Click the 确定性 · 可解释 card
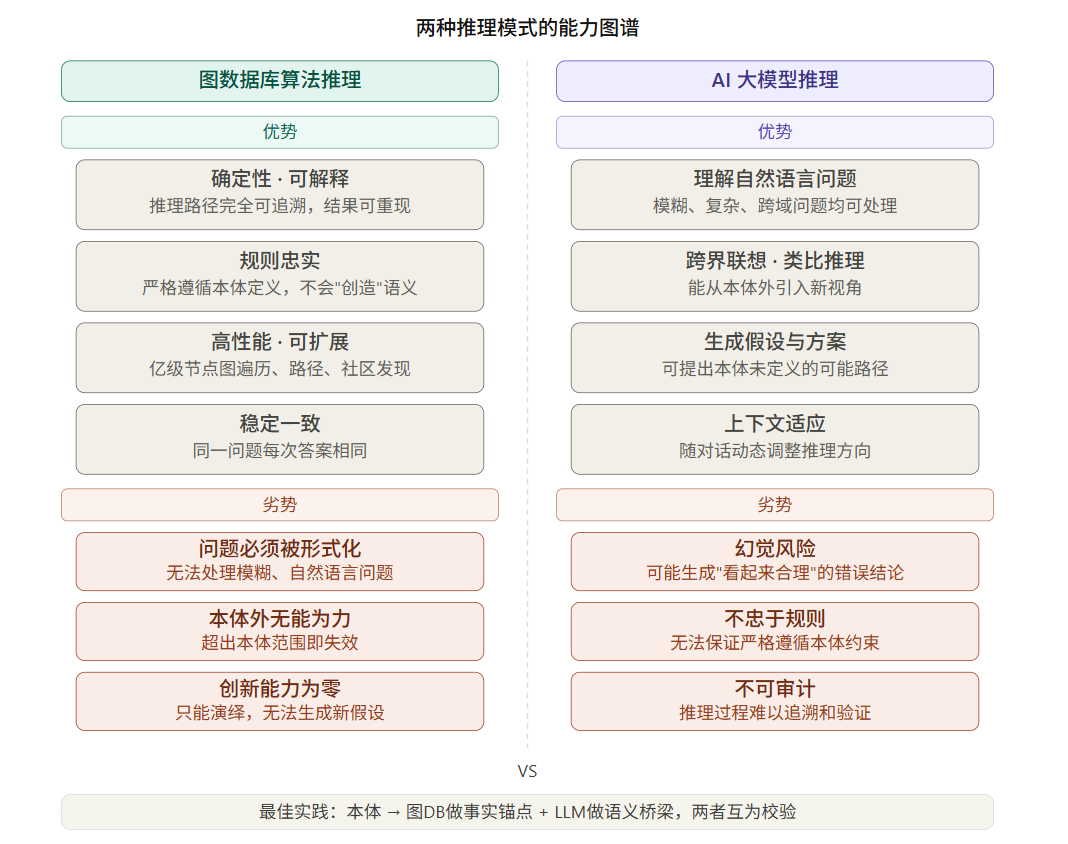1068x844 pixels. pyautogui.click(x=280, y=195)
